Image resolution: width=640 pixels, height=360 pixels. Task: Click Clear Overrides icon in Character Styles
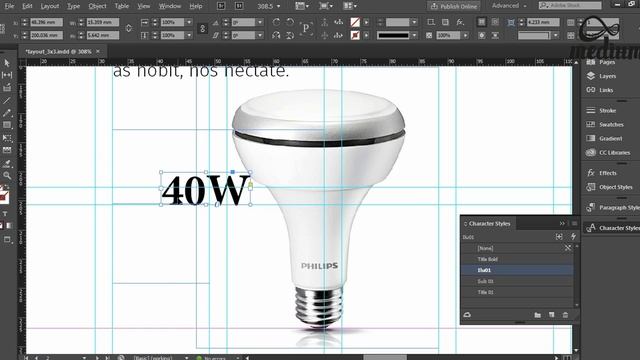[x=559, y=236]
